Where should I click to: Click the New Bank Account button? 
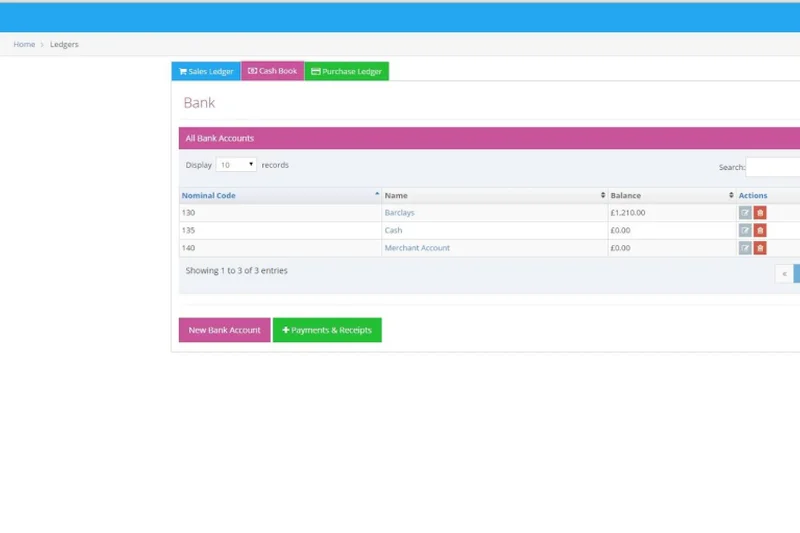(224, 330)
